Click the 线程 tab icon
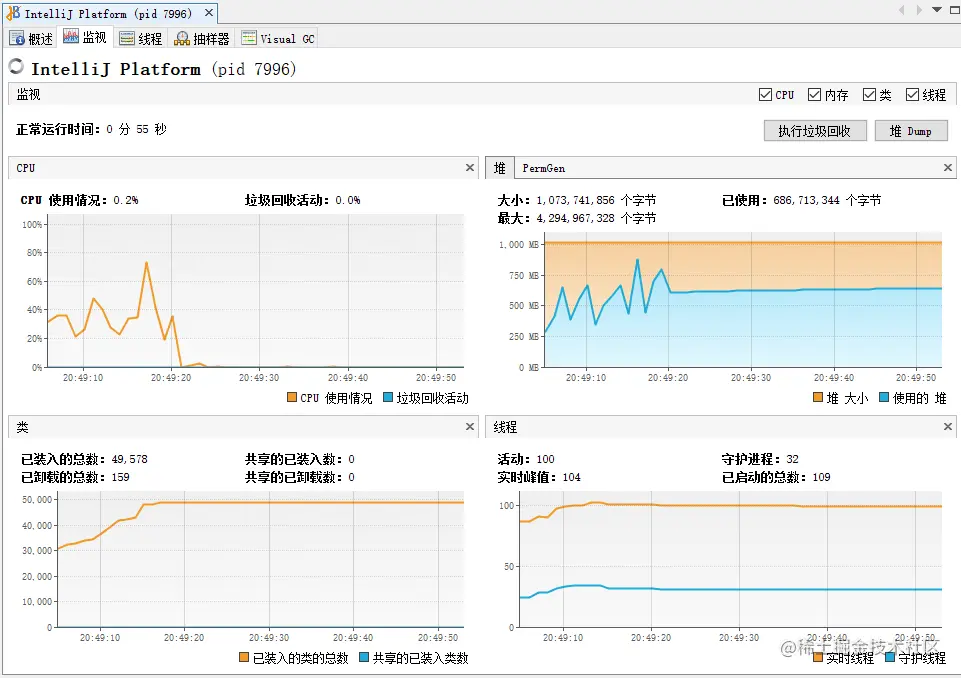961x678 pixels. [x=127, y=39]
